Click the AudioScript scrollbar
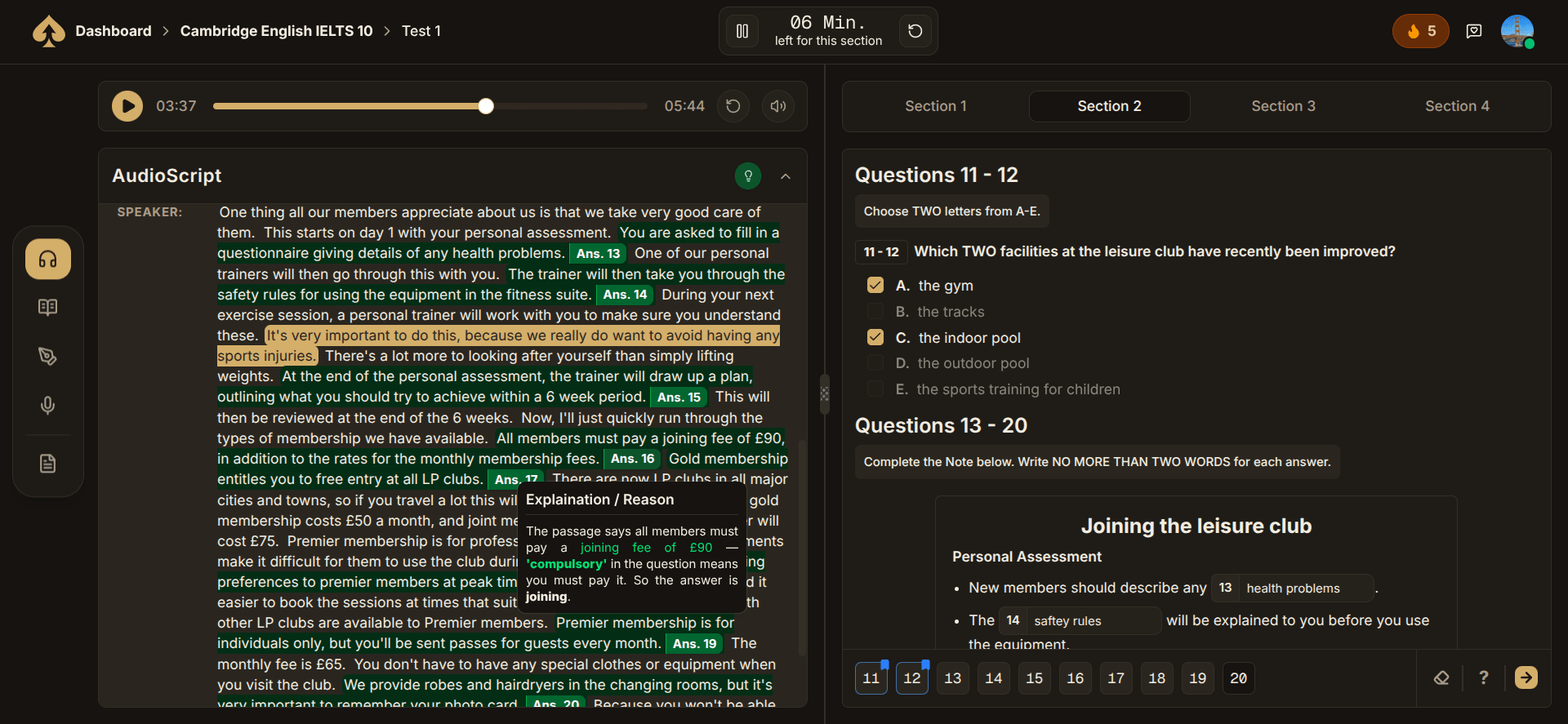The image size is (1568, 724). pyautogui.click(x=803, y=547)
